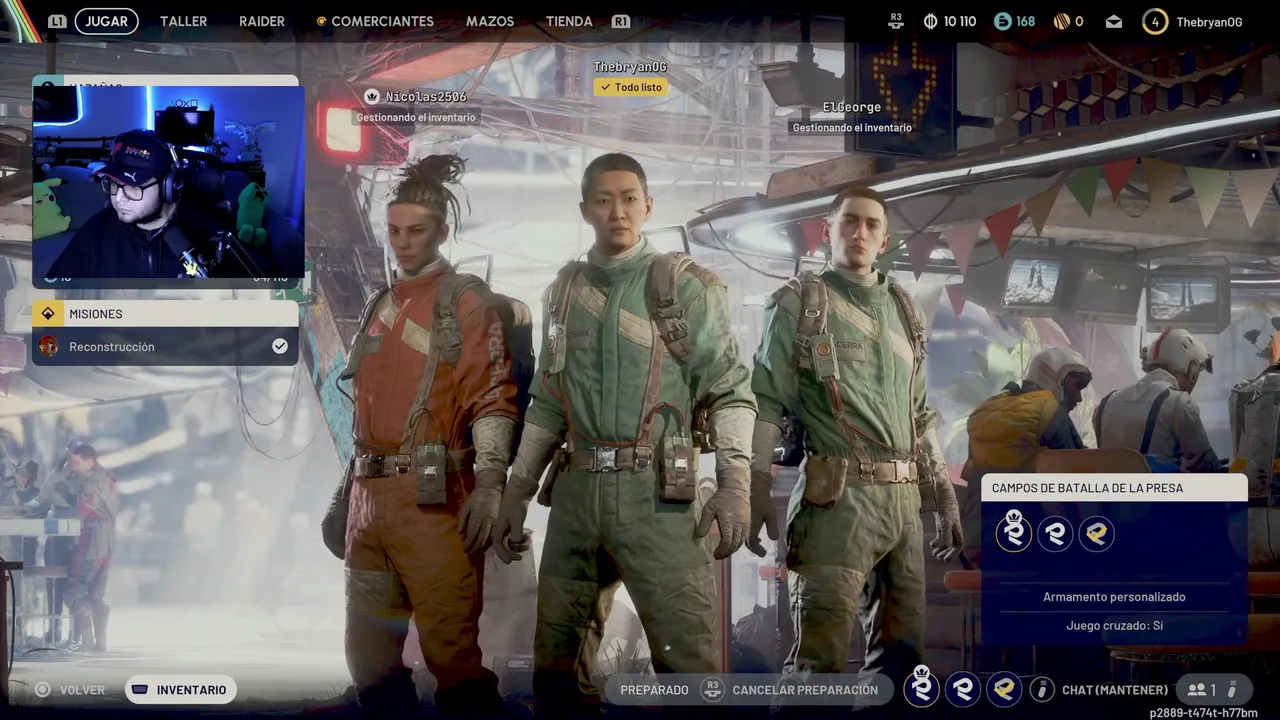
Task: Click the CAMPOS DE BATALLA DE LA PRESA header
Action: pos(1115,488)
